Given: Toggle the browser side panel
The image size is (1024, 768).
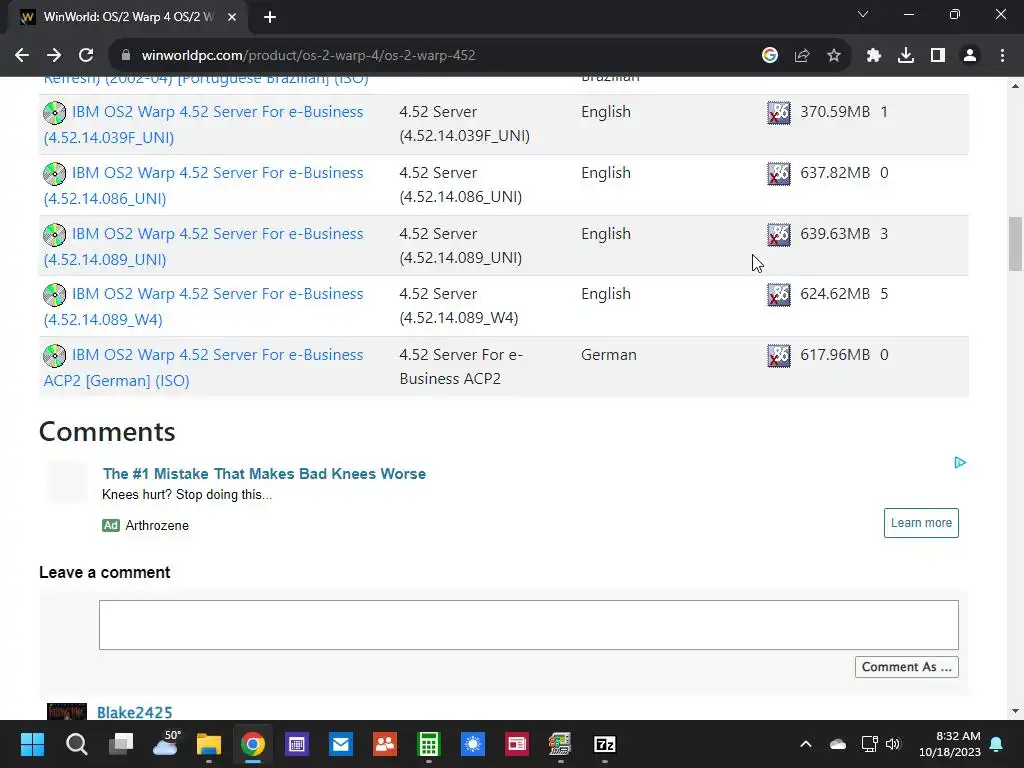Looking at the screenshot, I should [x=938, y=56].
